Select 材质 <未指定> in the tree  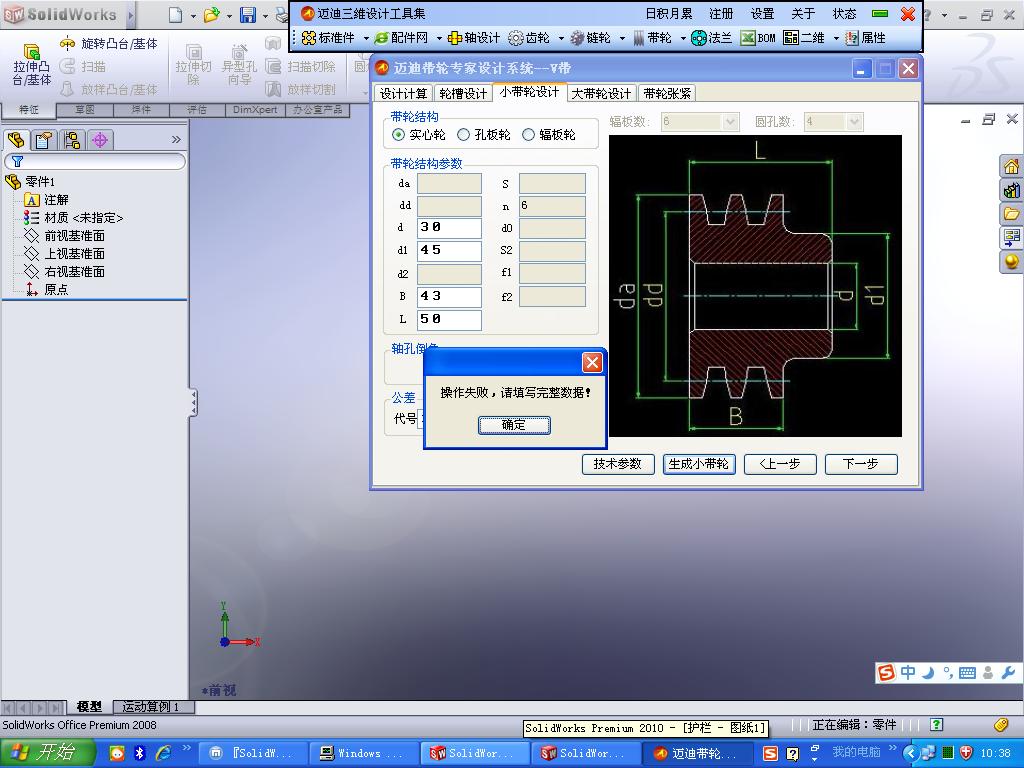click(83, 217)
